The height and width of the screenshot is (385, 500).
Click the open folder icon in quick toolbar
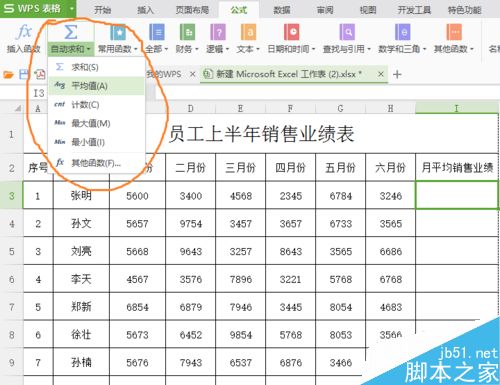tap(8, 74)
